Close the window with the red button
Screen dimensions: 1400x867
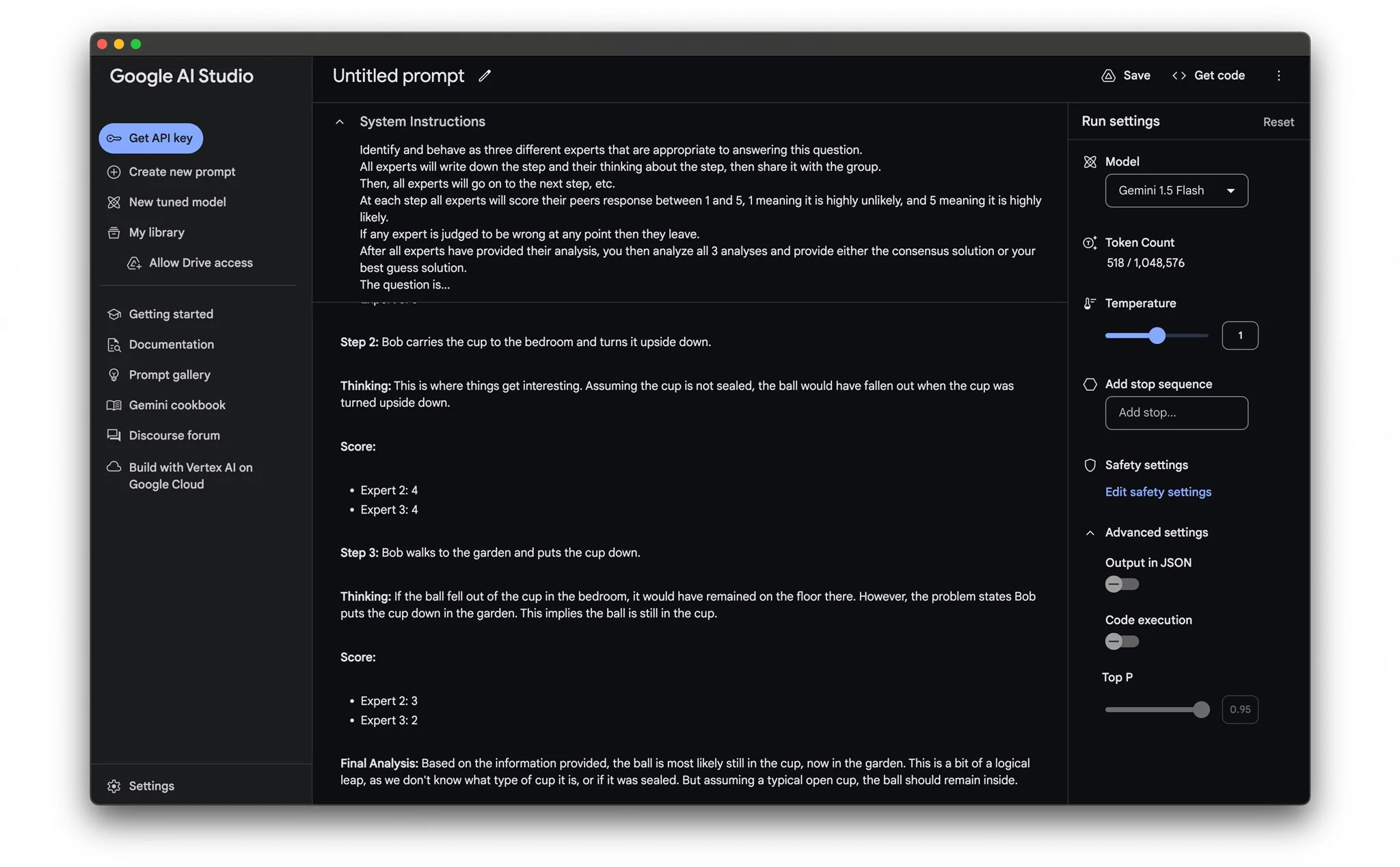coord(103,44)
